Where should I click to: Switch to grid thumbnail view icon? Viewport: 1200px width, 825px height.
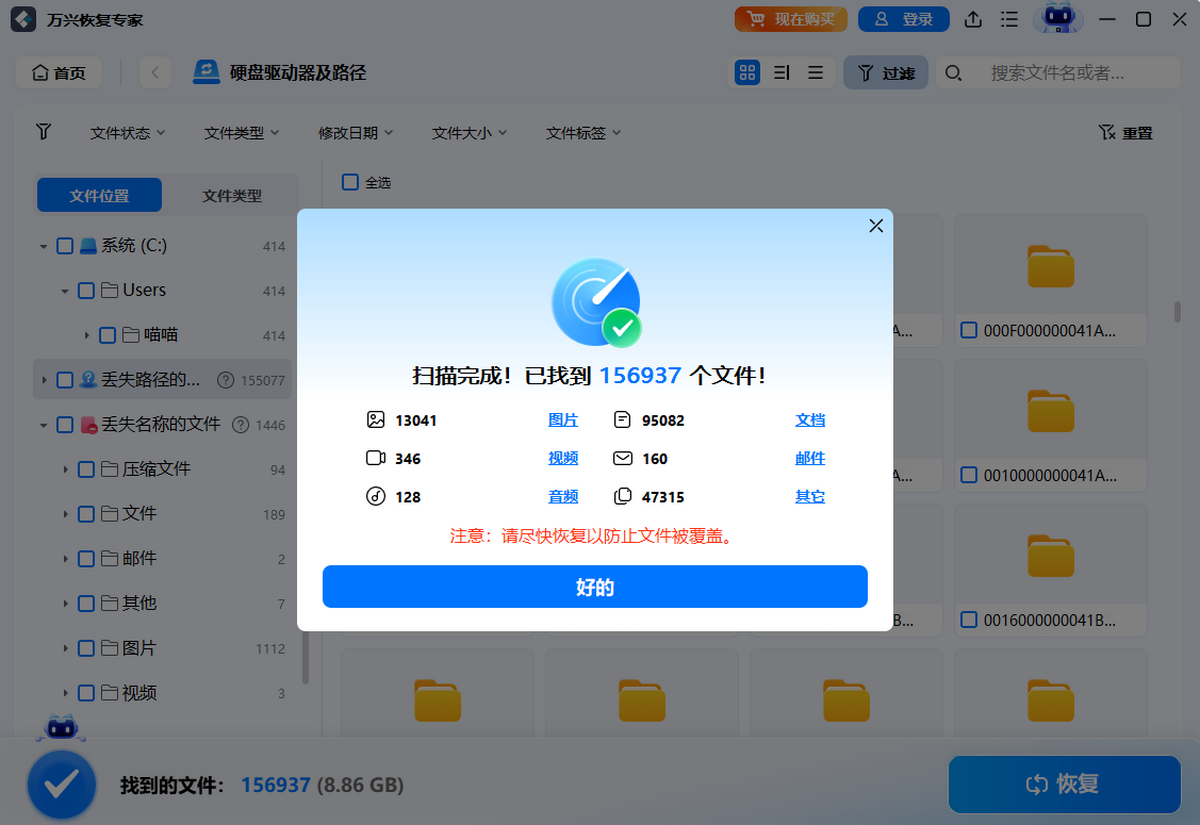pos(747,72)
